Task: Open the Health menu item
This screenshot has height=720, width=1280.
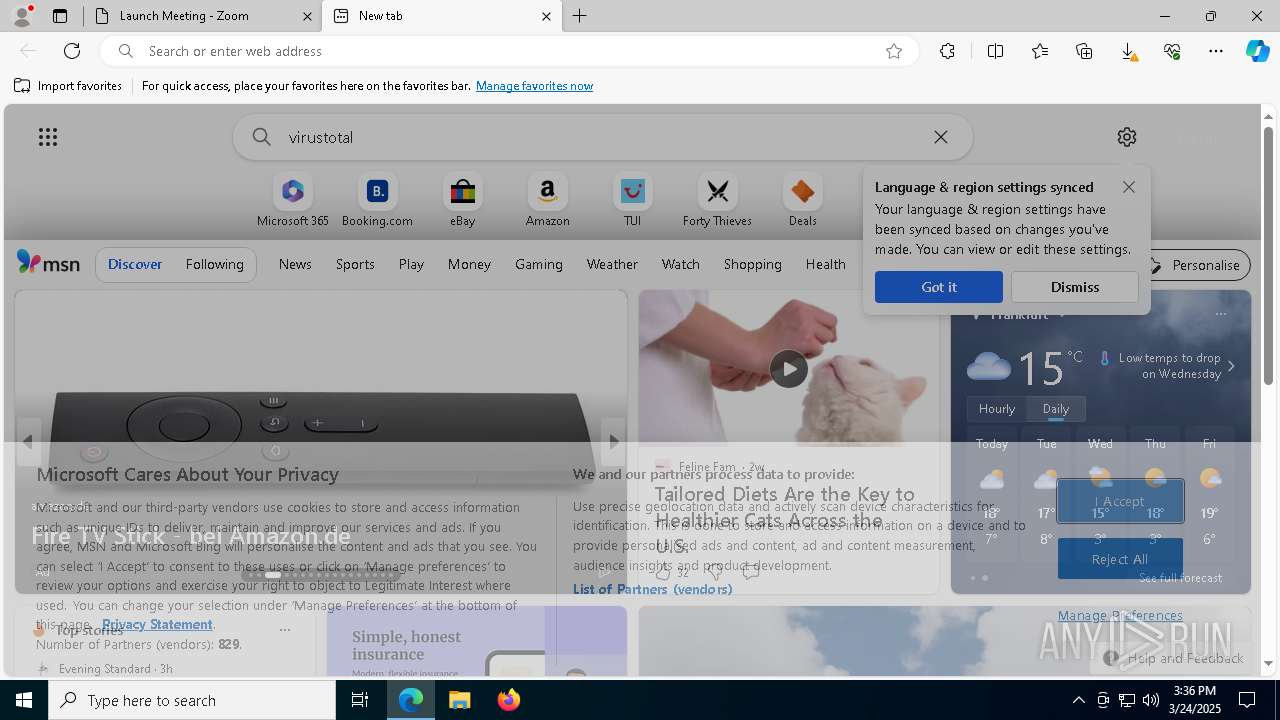Action: click(x=825, y=264)
